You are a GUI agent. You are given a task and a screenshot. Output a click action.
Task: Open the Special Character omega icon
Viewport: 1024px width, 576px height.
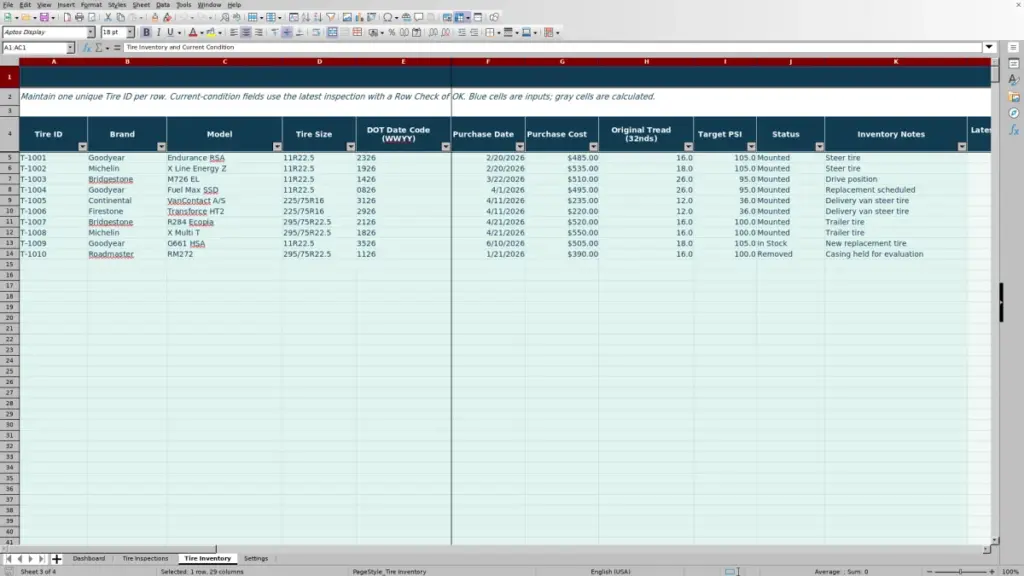387,18
